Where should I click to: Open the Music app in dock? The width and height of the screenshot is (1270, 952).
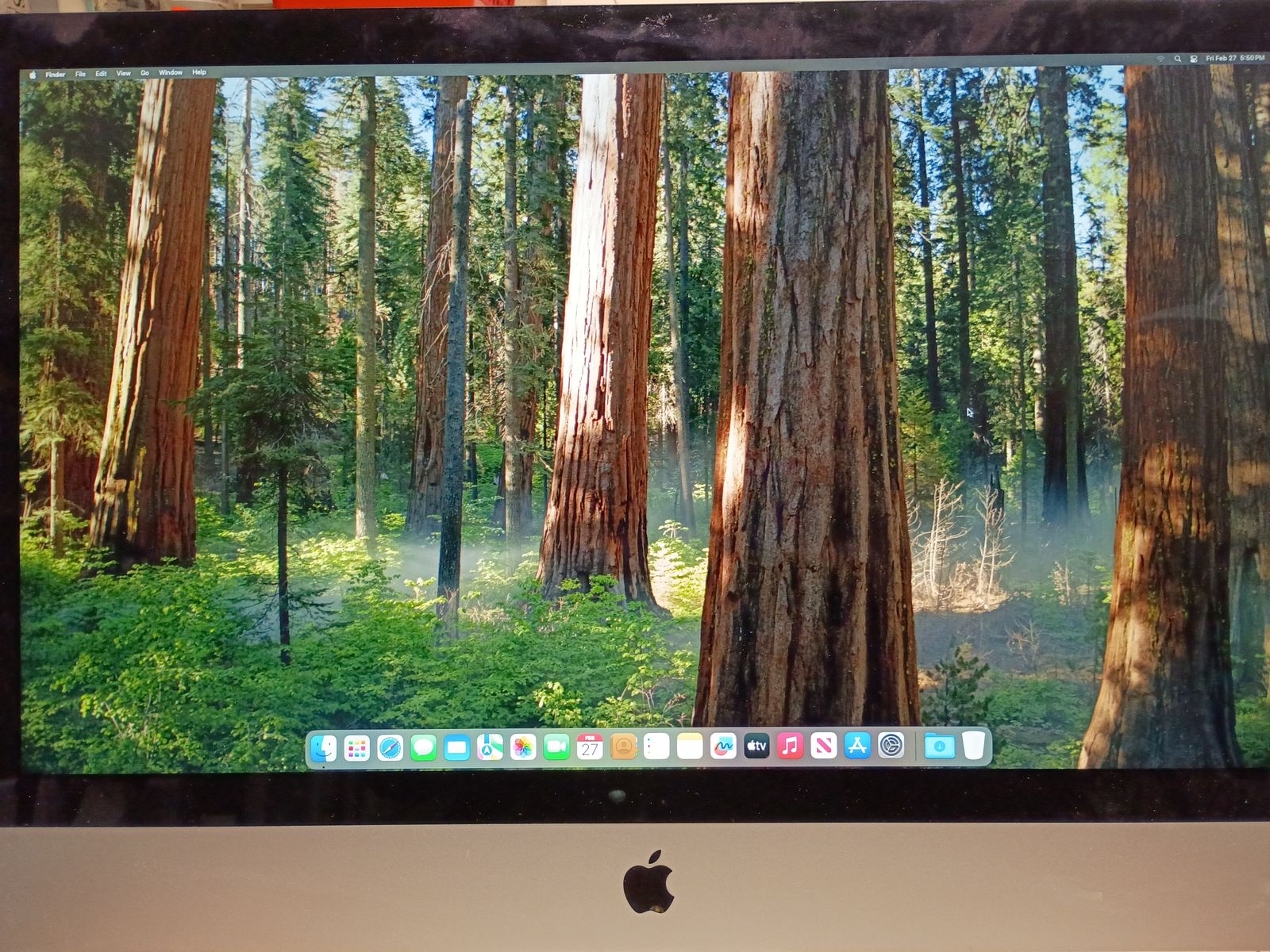click(790, 746)
